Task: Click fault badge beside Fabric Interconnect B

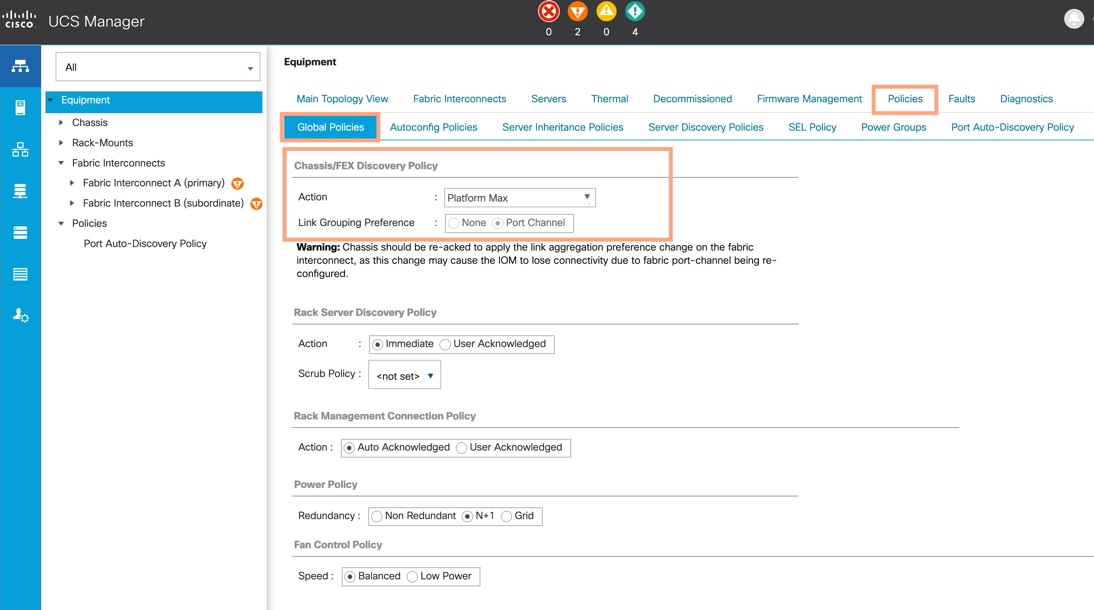Action: pyautogui.click(x=256, y=204)
